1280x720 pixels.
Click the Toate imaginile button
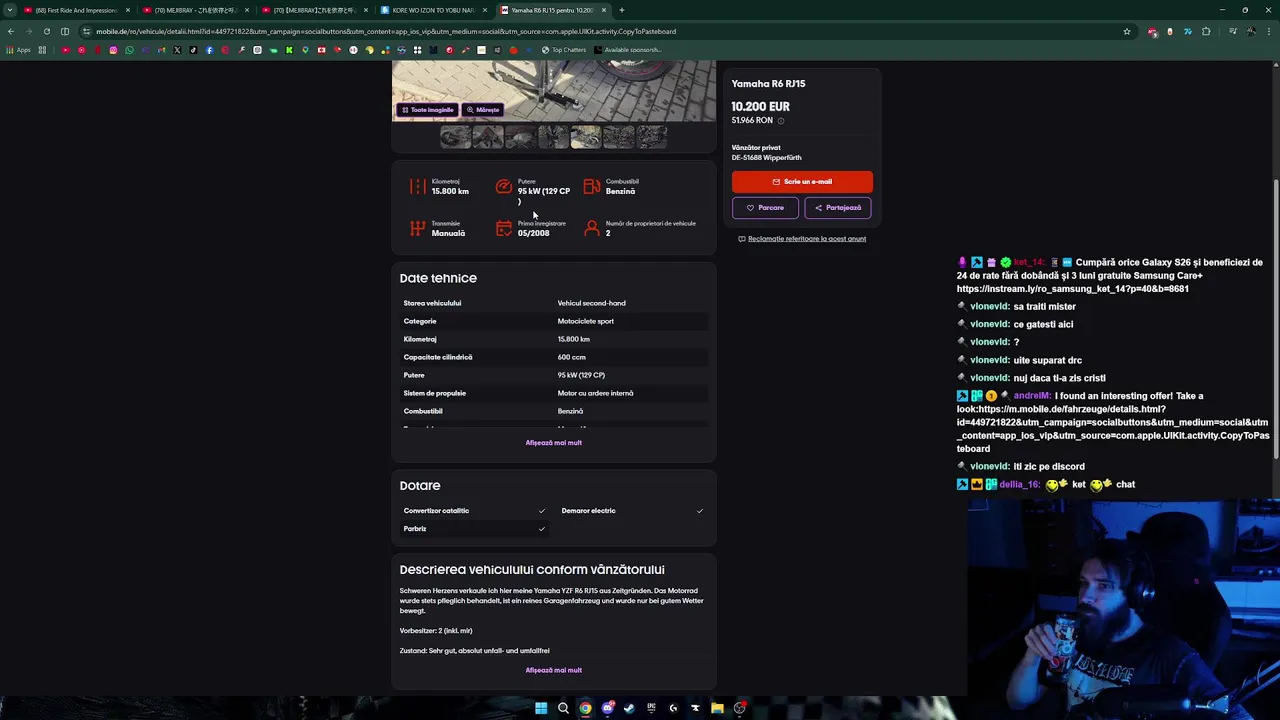coord(428,110)
